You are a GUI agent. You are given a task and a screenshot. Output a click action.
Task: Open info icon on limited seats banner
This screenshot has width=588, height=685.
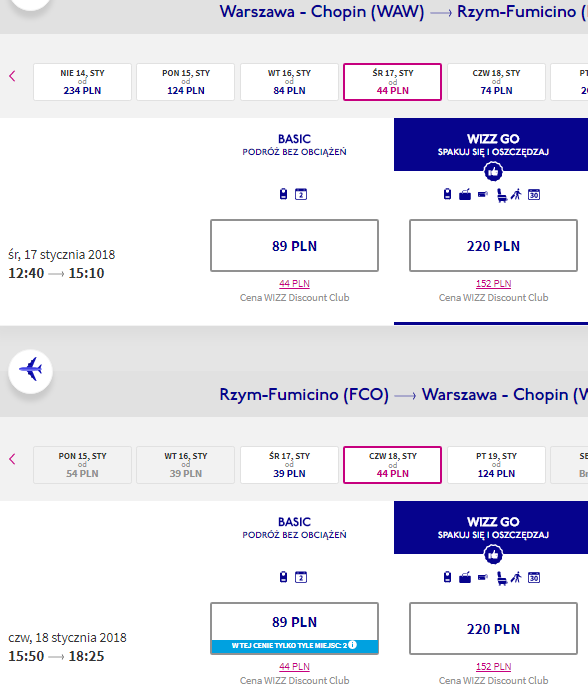click(353, 645)
